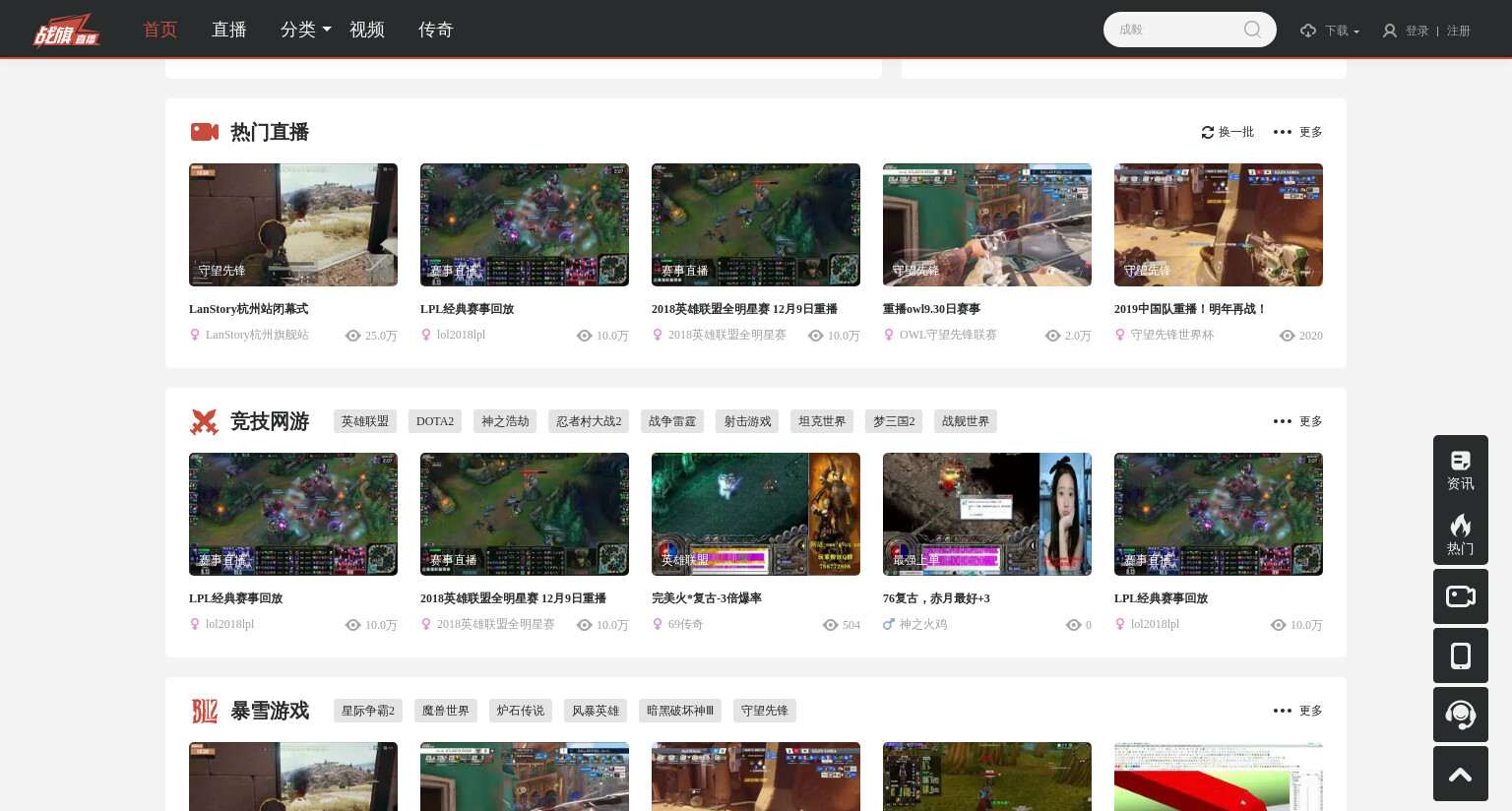Select the 射击游戏 game tag
This screenshot has height=811, width=1512.
pyautogui.click(x=747, y=421)
